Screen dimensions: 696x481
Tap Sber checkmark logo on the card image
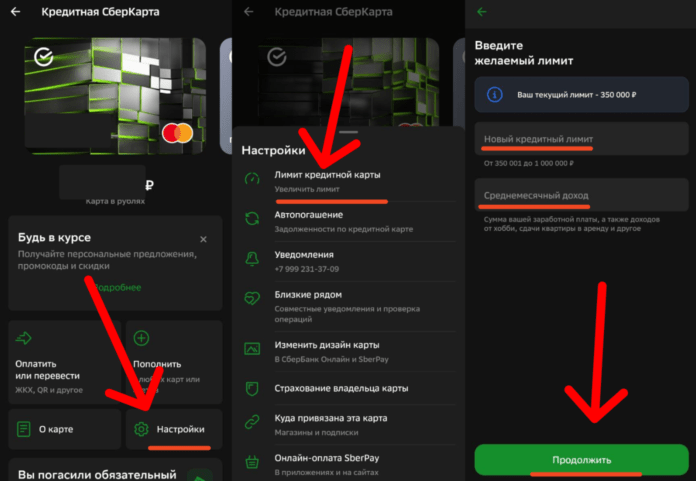(44, 57)
